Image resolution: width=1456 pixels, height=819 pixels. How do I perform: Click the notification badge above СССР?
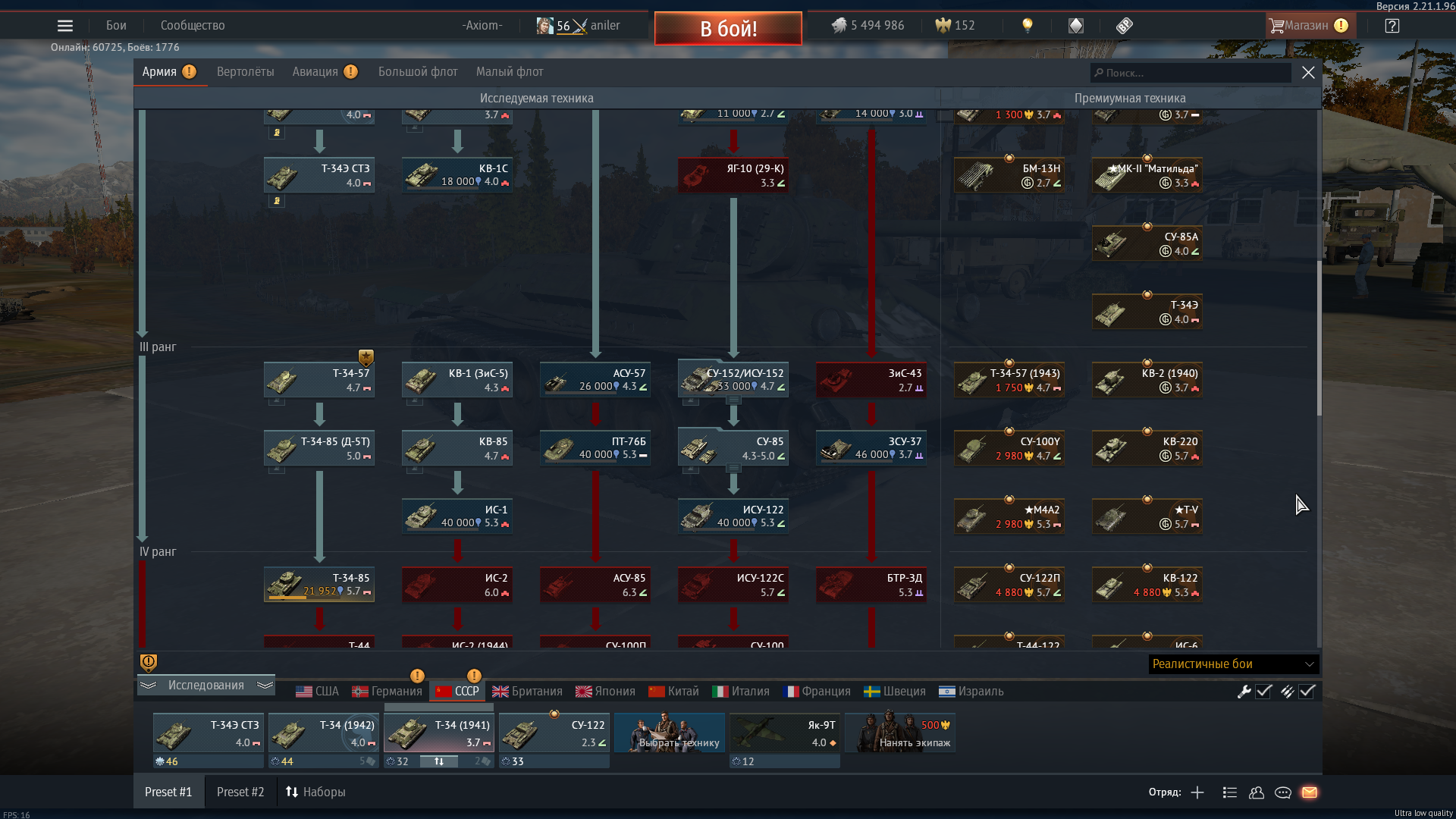[x=474, y=676]
